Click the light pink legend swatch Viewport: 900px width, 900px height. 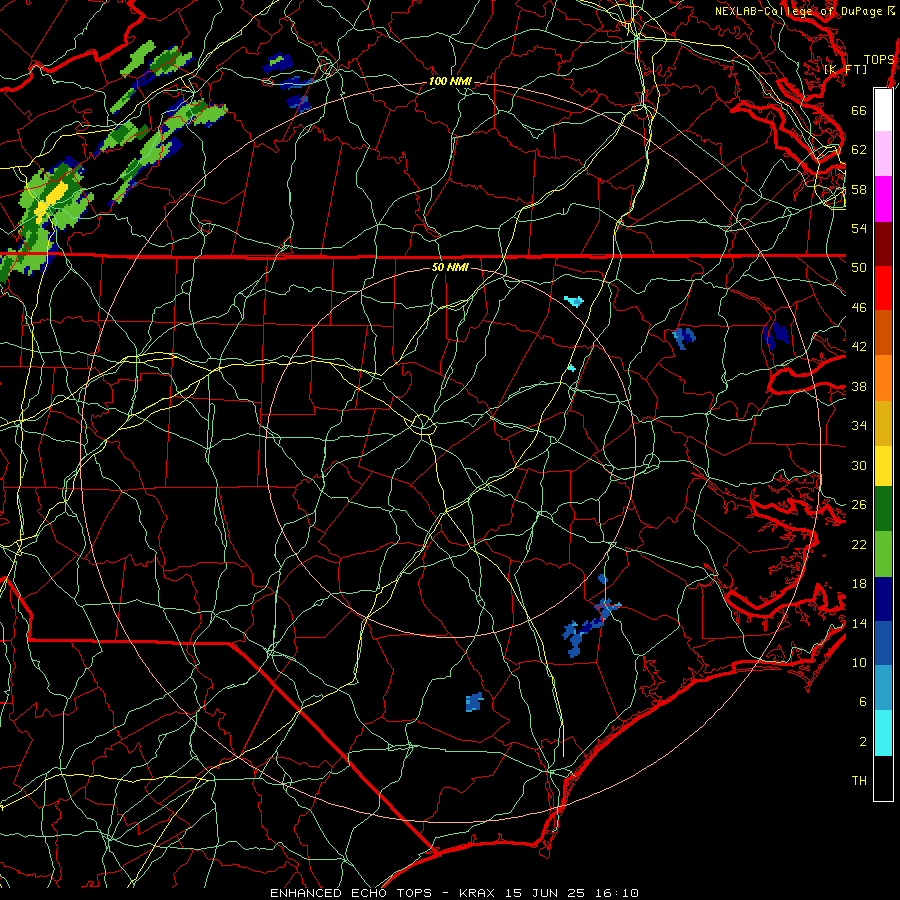point(883,153)
